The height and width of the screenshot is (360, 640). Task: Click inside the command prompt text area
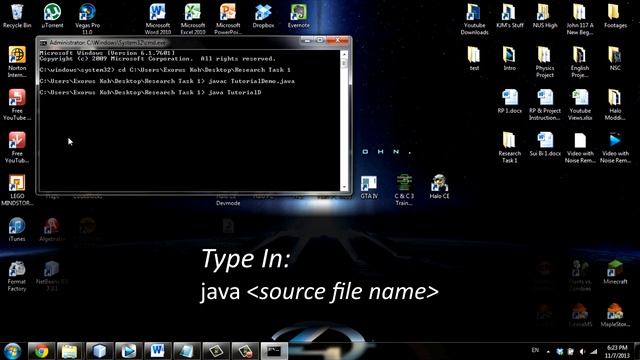189,121
